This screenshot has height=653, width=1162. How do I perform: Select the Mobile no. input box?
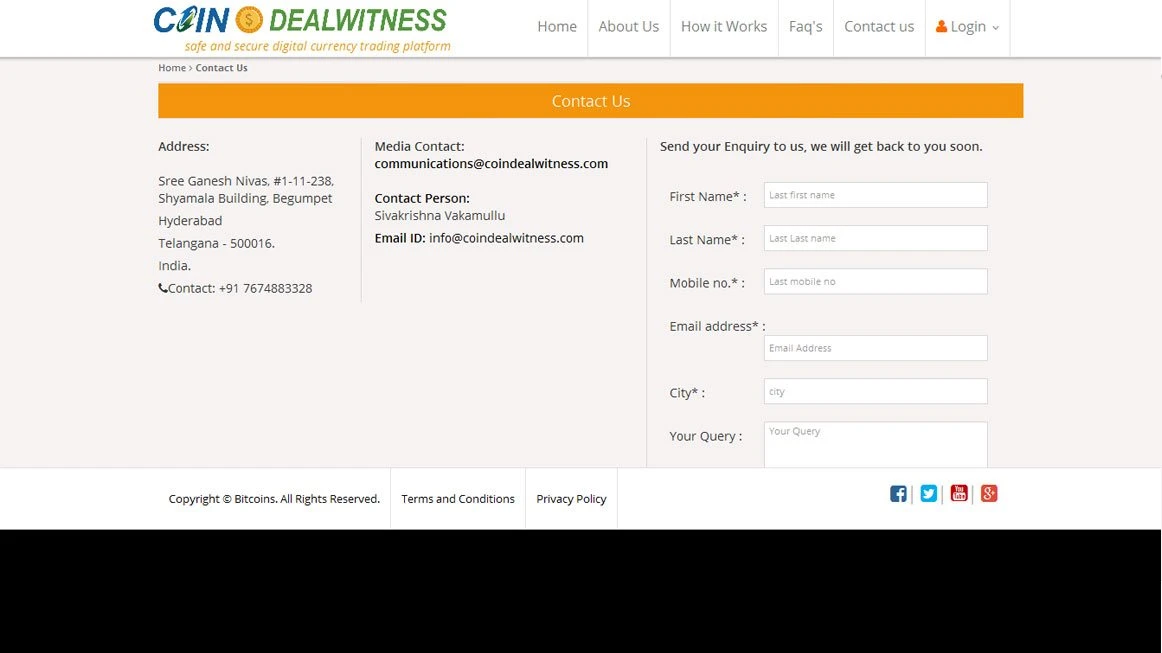pyautogui.click(x=875, y=282)
